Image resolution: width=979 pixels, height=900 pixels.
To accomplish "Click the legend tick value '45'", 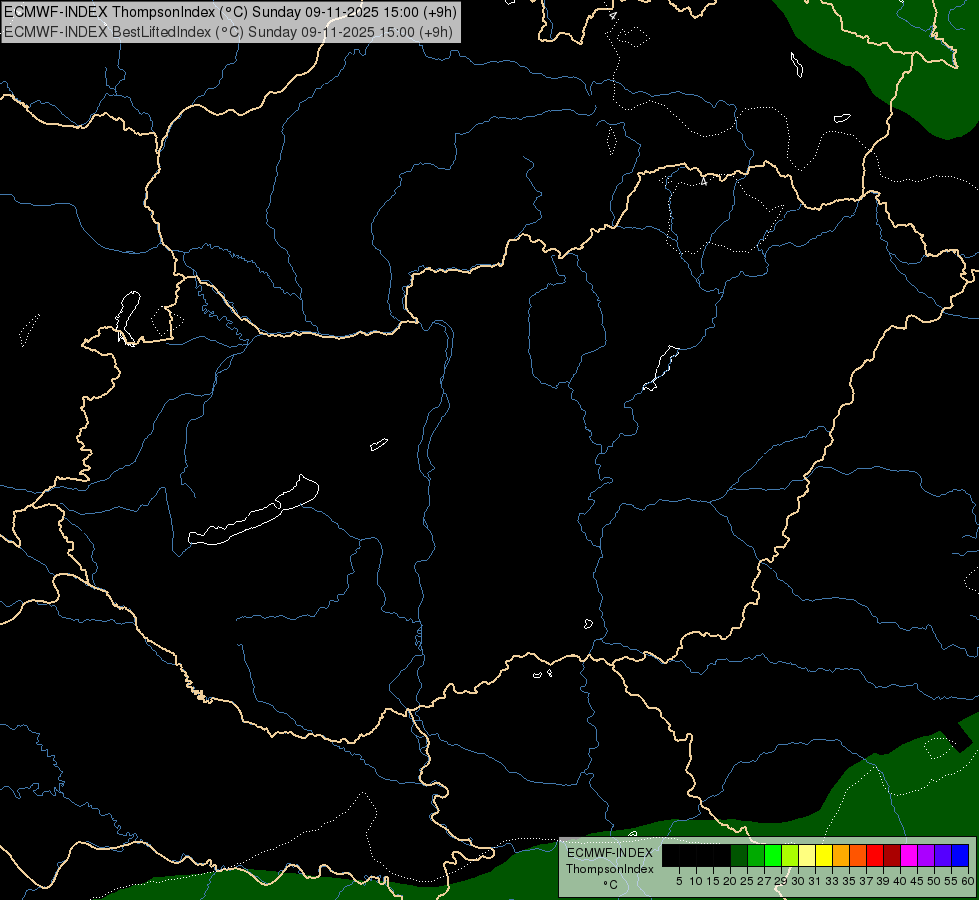I will tap(917, 881).
